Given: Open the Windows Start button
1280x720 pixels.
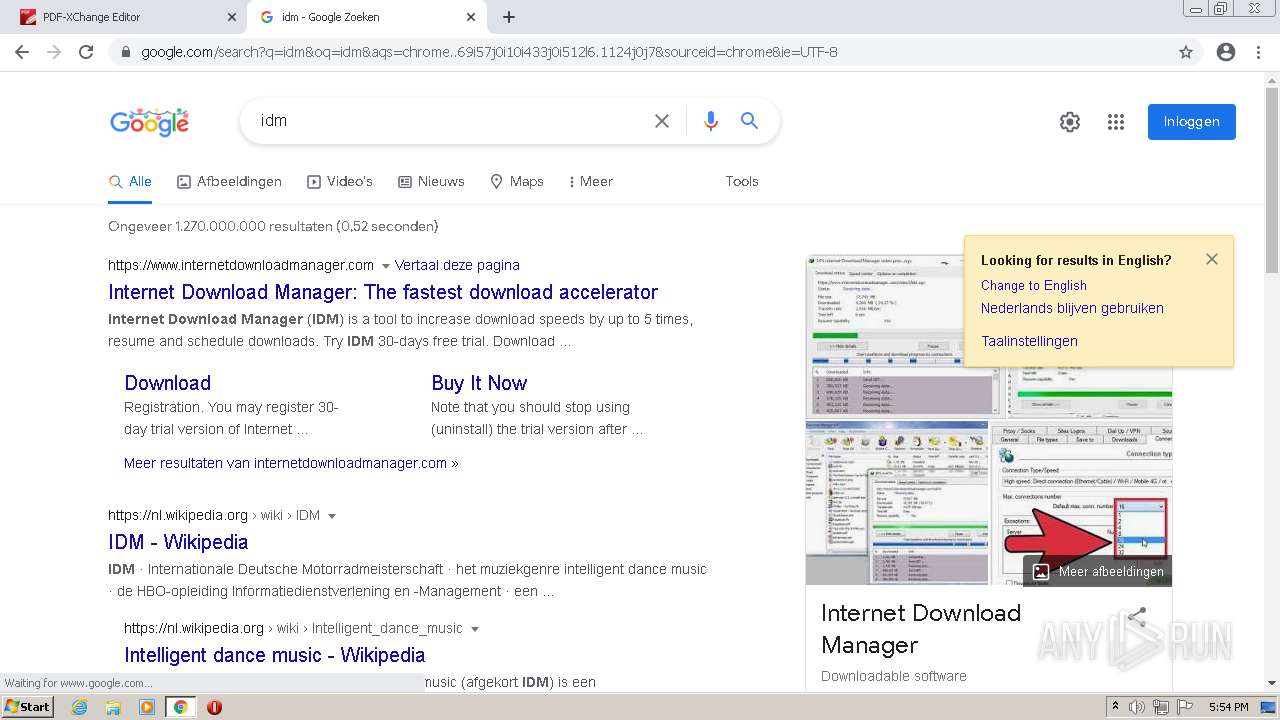Looking at the screenshot, I should coord(28,707).
